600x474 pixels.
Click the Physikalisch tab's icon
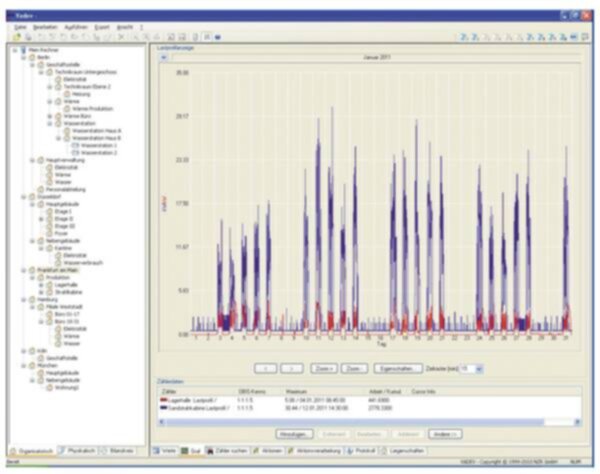pyautogui.click(x=62, y=451)
